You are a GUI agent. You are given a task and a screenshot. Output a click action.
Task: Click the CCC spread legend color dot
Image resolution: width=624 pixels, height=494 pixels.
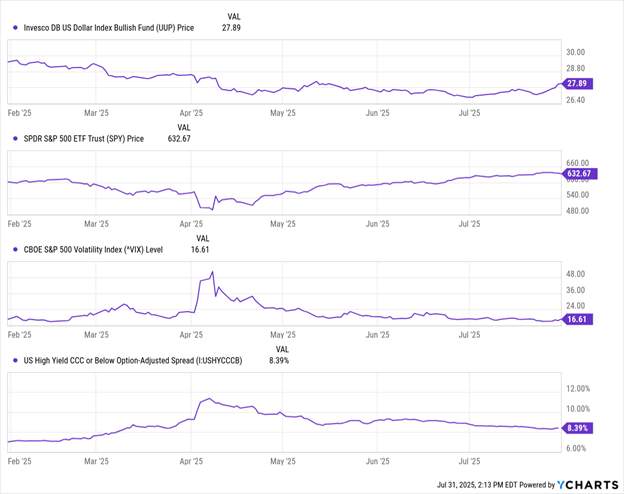click(x=15, y=360)
